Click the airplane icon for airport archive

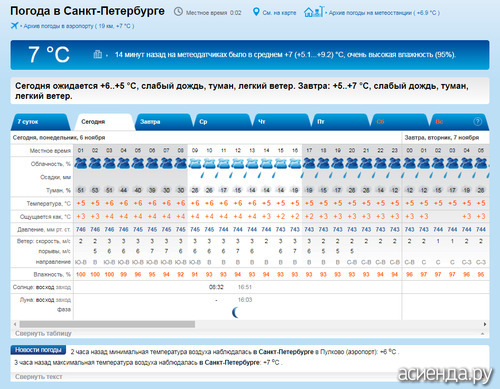coord(14,25)
